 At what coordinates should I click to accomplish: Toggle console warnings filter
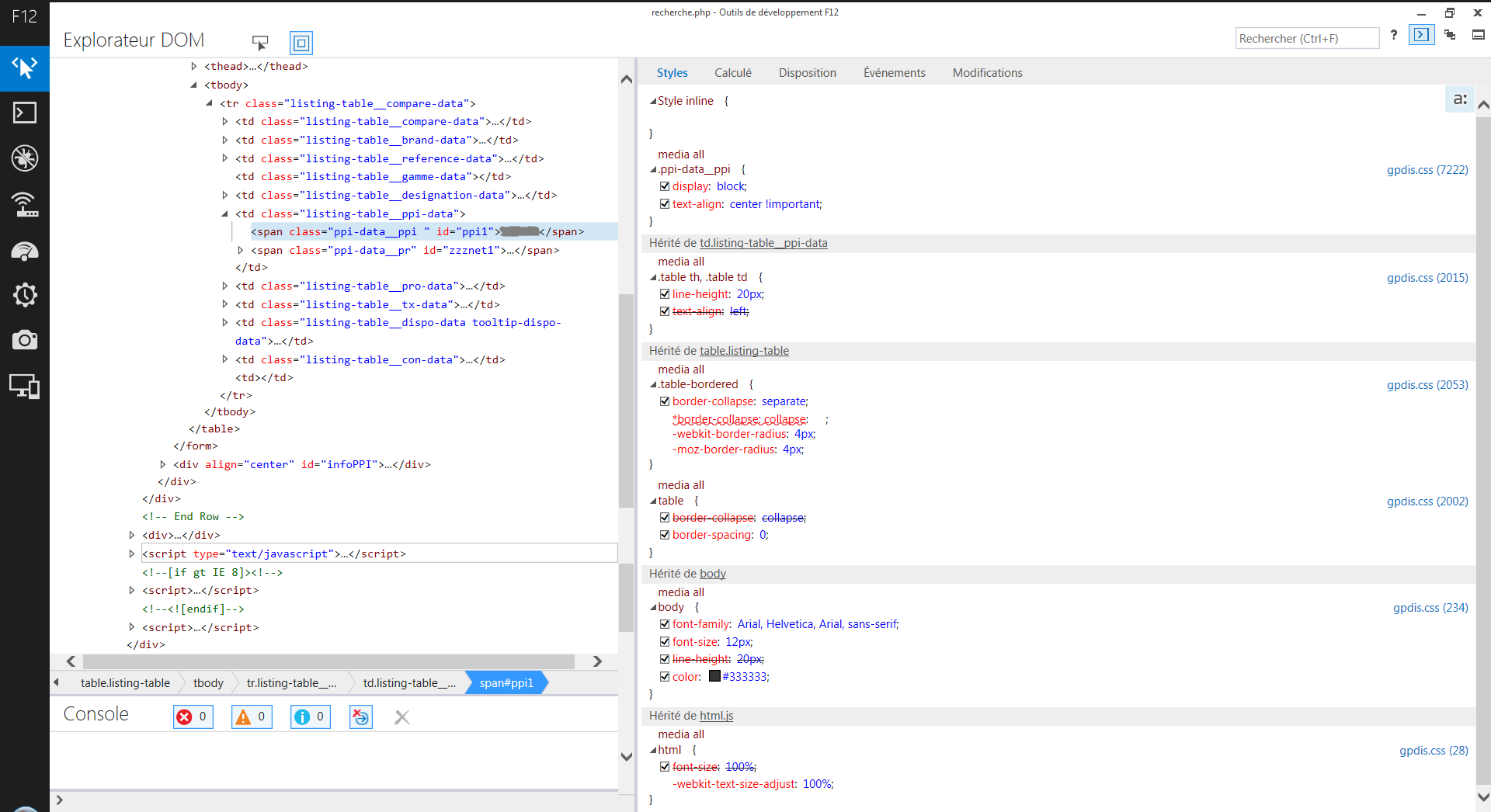click(x=252, y=717)
